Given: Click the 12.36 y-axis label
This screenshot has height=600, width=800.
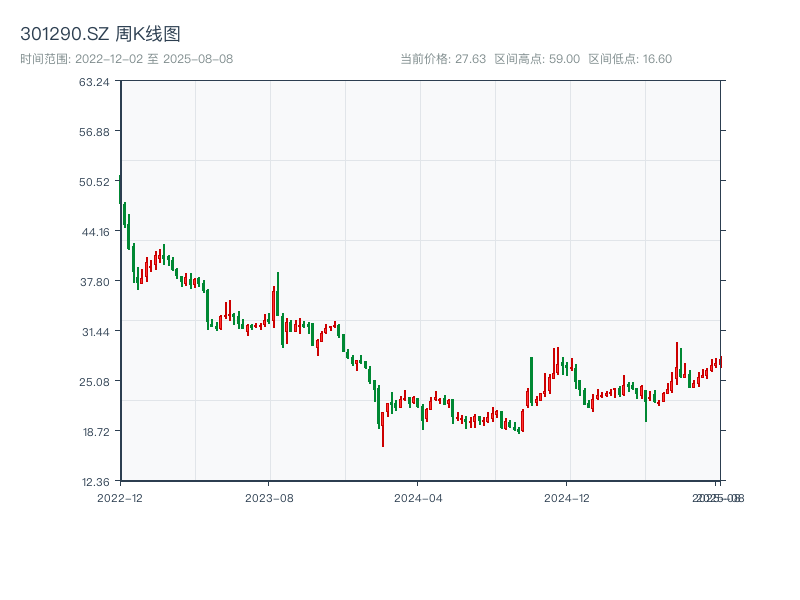Looking at the screenshot, I should point(94,482).
